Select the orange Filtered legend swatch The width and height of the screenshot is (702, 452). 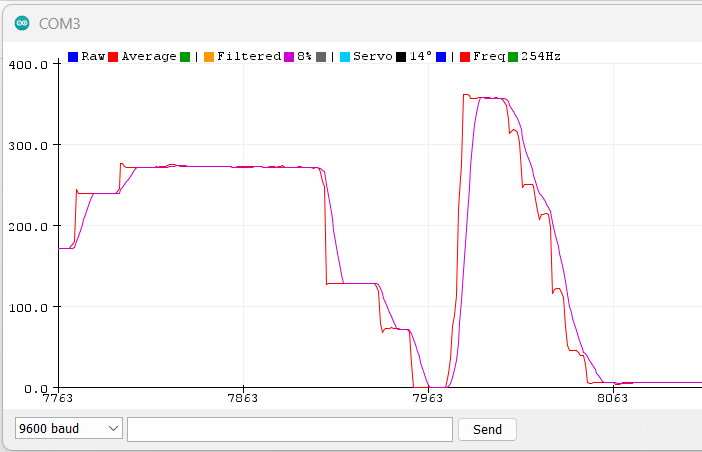(x=210, y=57)
